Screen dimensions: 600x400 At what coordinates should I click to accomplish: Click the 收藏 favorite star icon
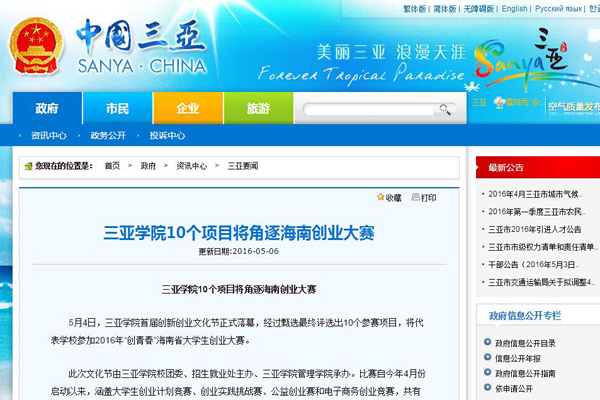381,198
